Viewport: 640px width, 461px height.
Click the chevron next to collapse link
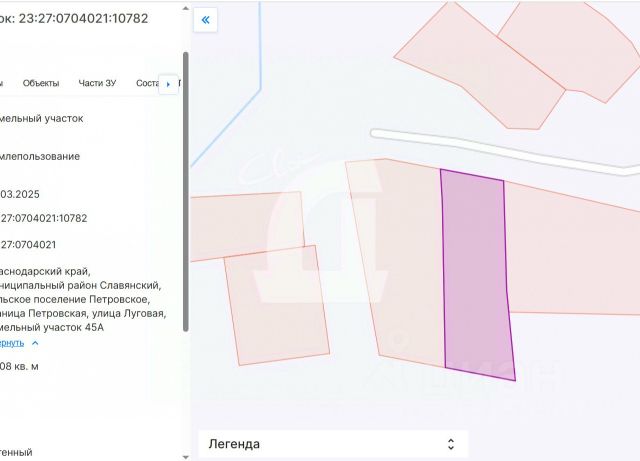35,343
